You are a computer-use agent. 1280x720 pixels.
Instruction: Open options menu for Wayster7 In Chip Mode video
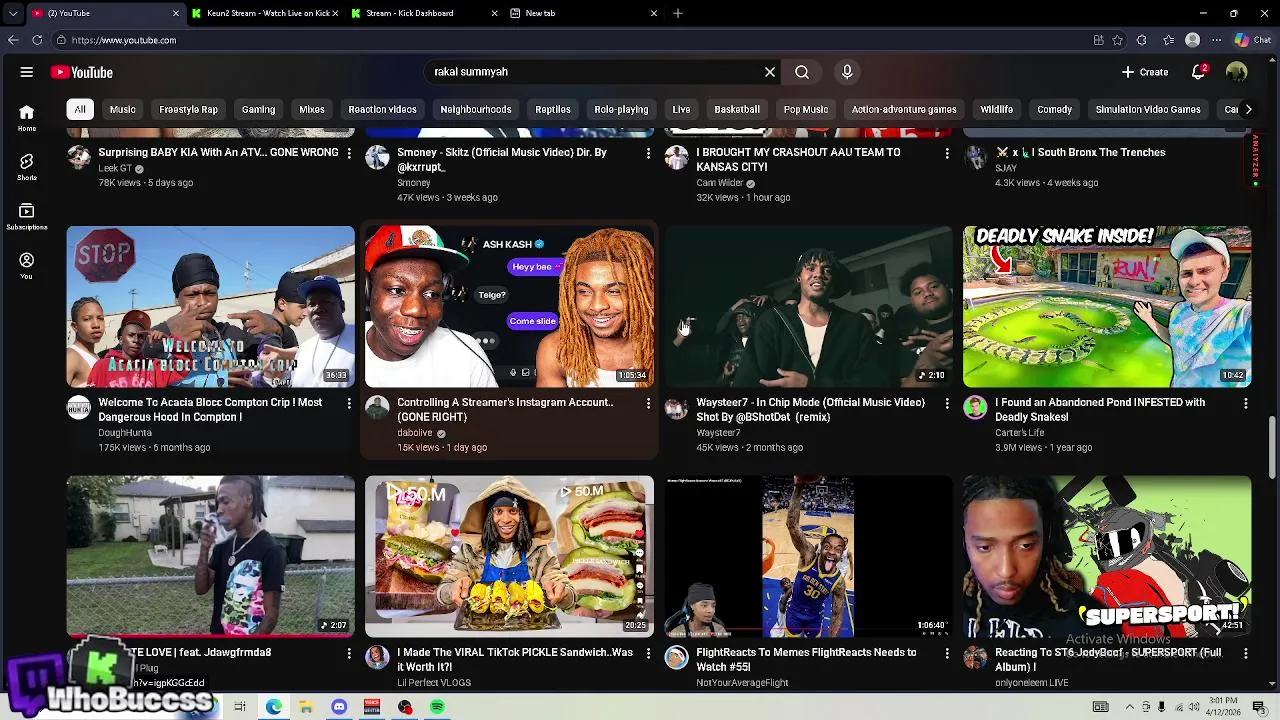coord(947,403)
